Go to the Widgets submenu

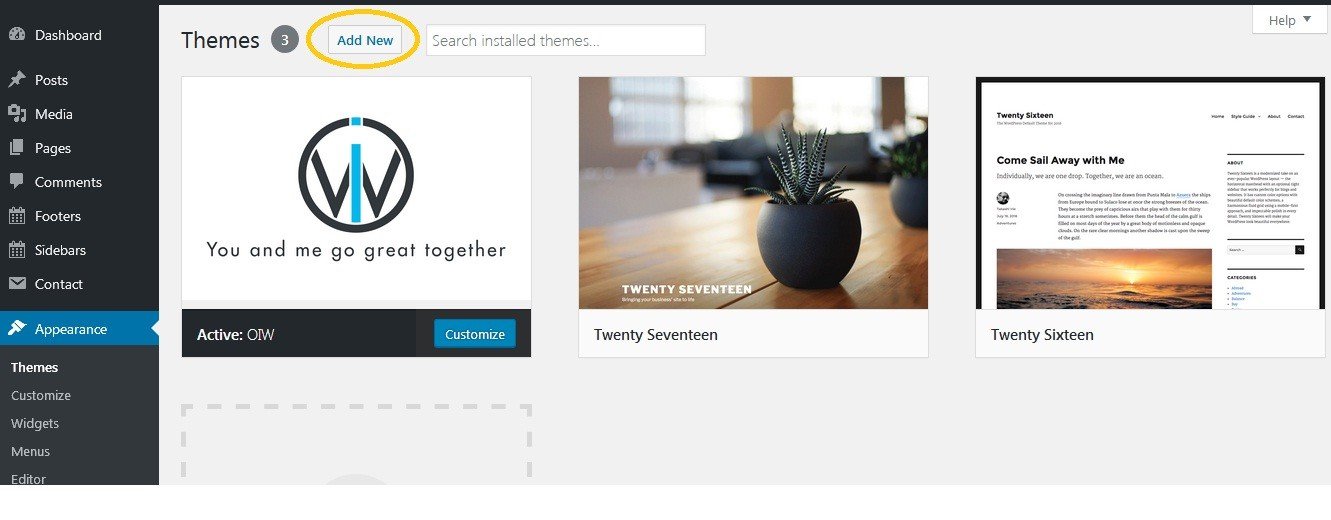coord(35,423)
